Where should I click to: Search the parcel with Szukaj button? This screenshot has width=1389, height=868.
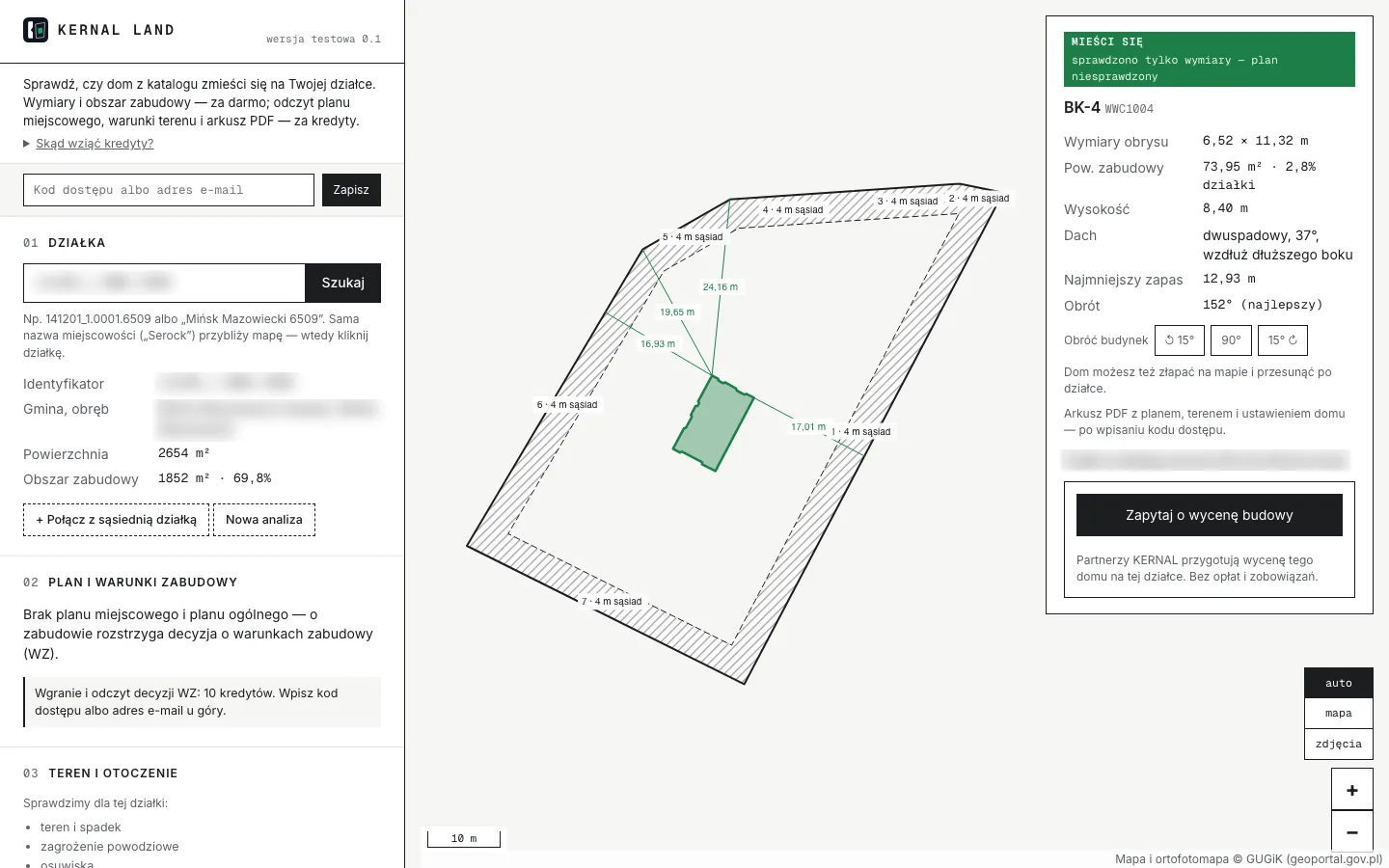point(343,283)
